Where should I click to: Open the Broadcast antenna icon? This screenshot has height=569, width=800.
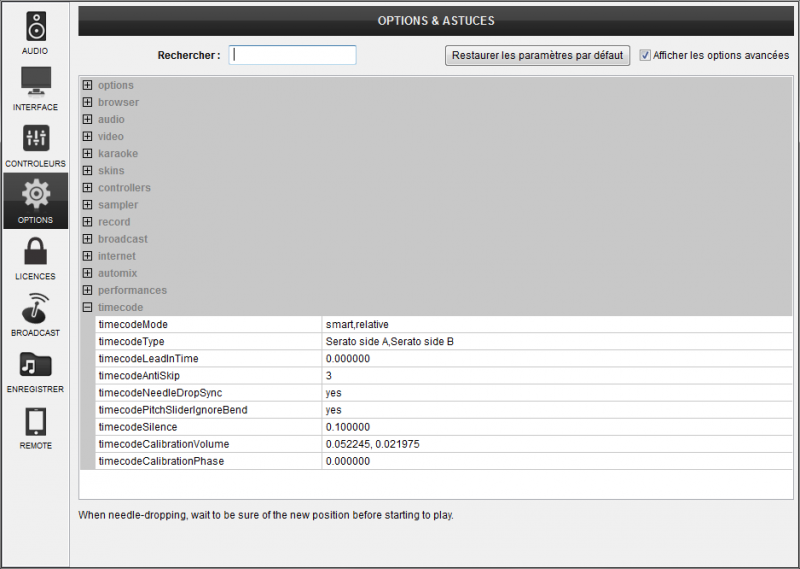(x=35, y=308)
